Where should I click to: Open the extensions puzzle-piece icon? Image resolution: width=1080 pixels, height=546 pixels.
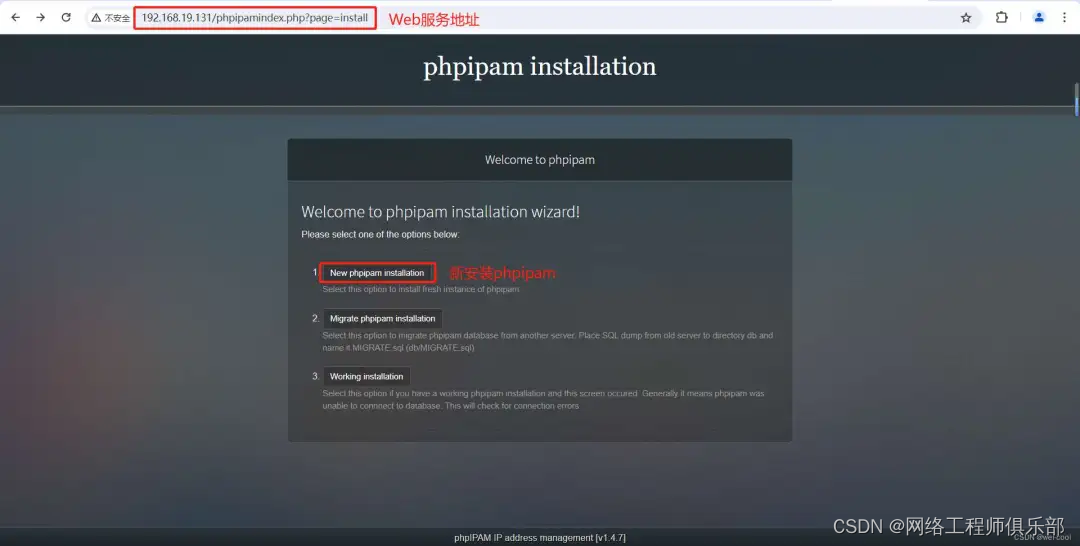coord(1001,17)
